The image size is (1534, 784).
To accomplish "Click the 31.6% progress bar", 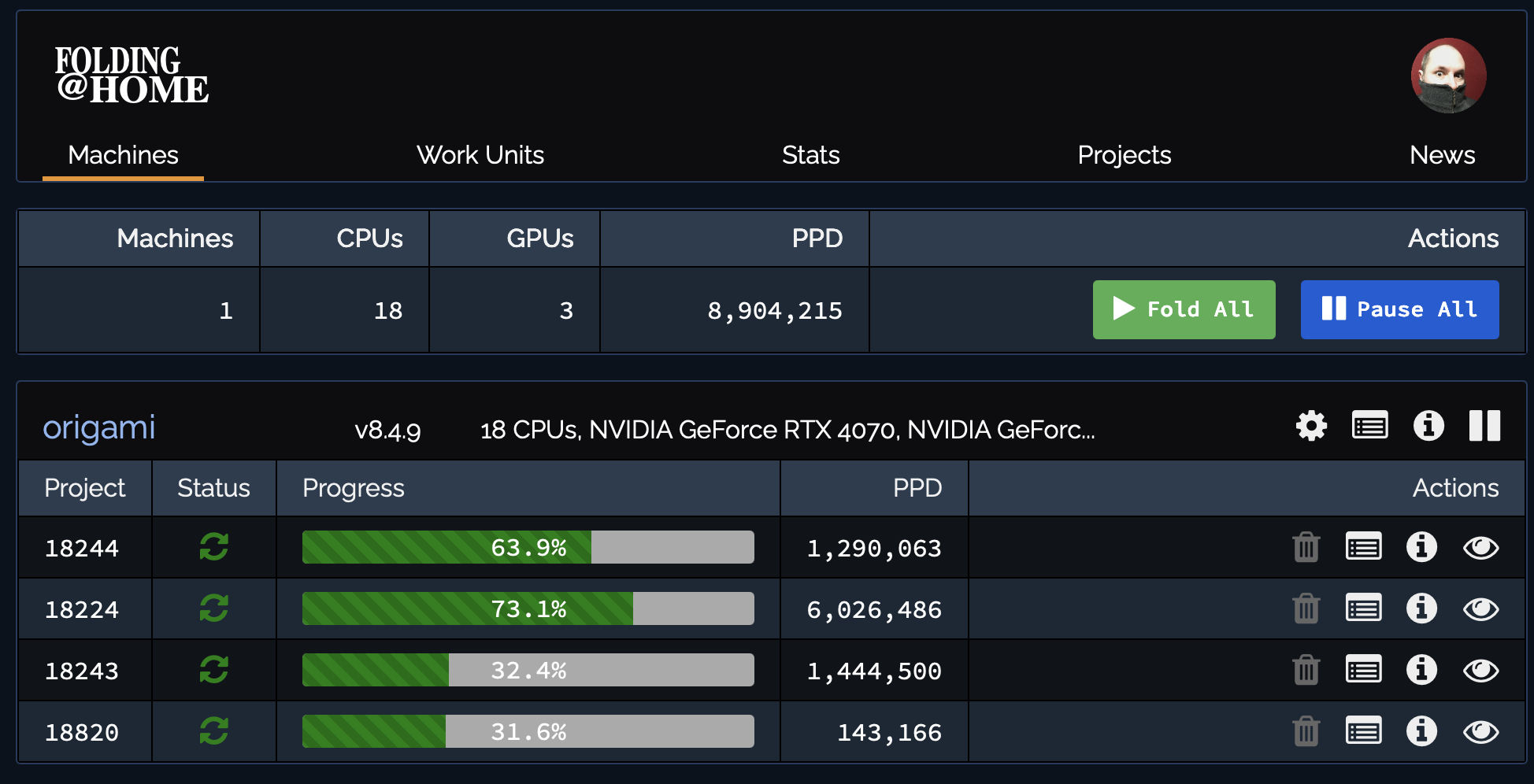I will (528, 731).
